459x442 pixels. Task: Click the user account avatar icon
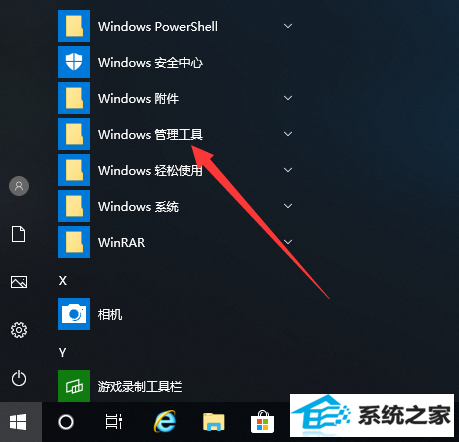[x=19, y=186]
